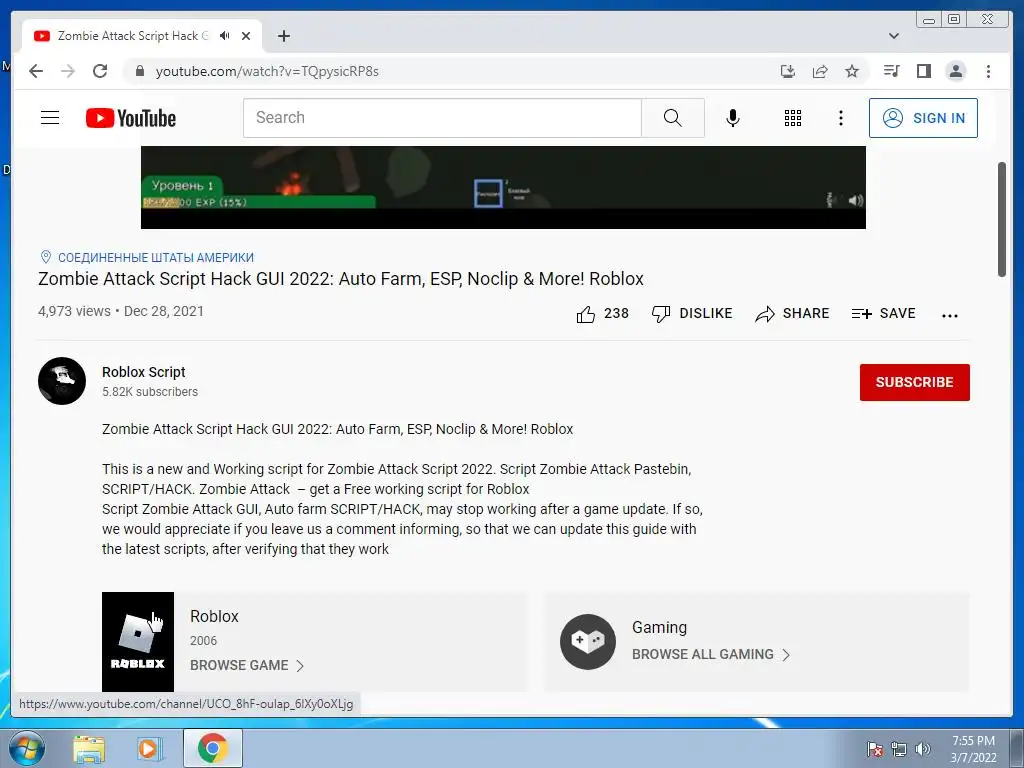The width and height of the screenshot is (1024, 768).
Task: Open the Gaming category title
Action: point(660,627)
